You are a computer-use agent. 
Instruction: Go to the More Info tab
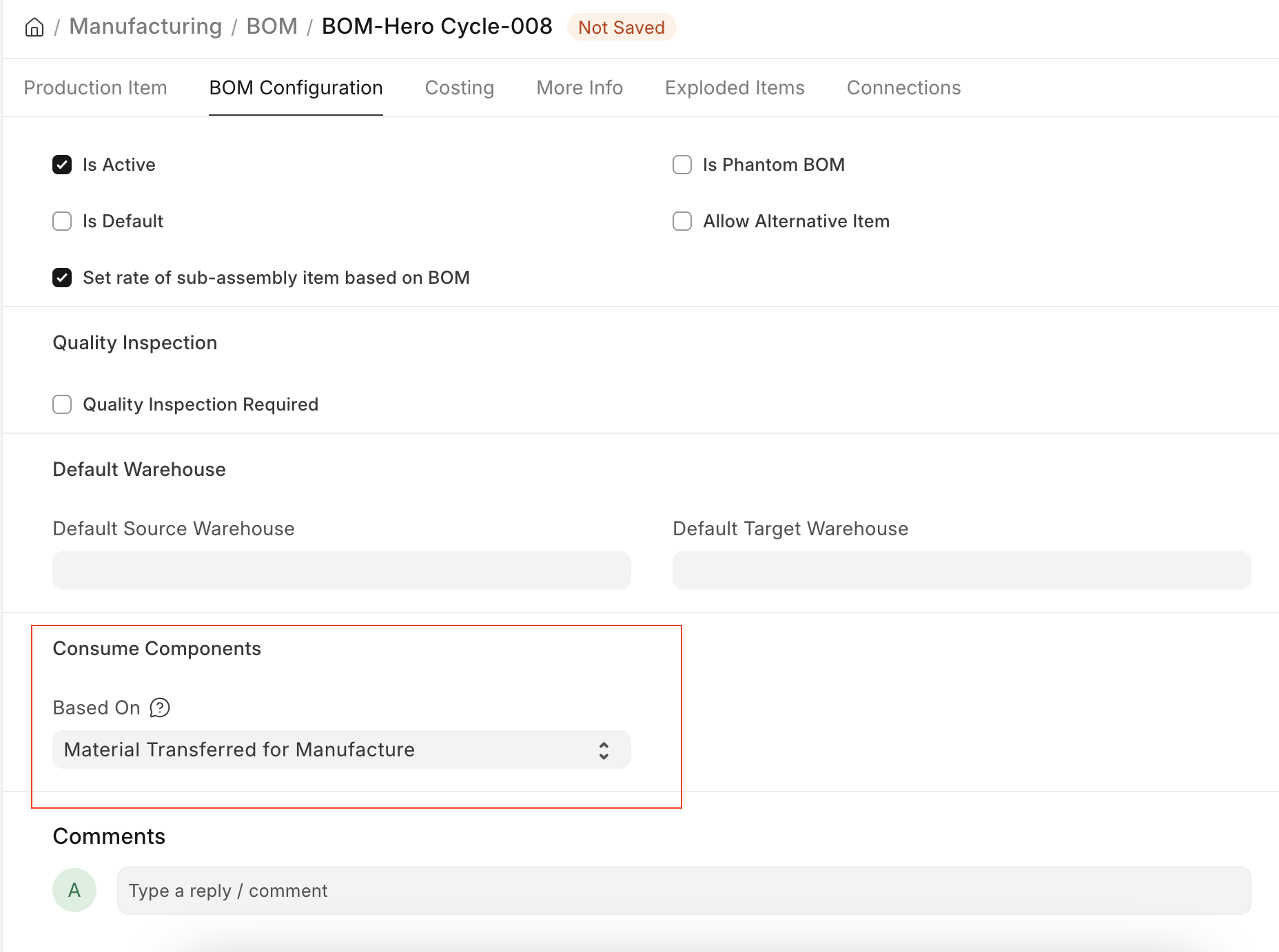point(580,88)
